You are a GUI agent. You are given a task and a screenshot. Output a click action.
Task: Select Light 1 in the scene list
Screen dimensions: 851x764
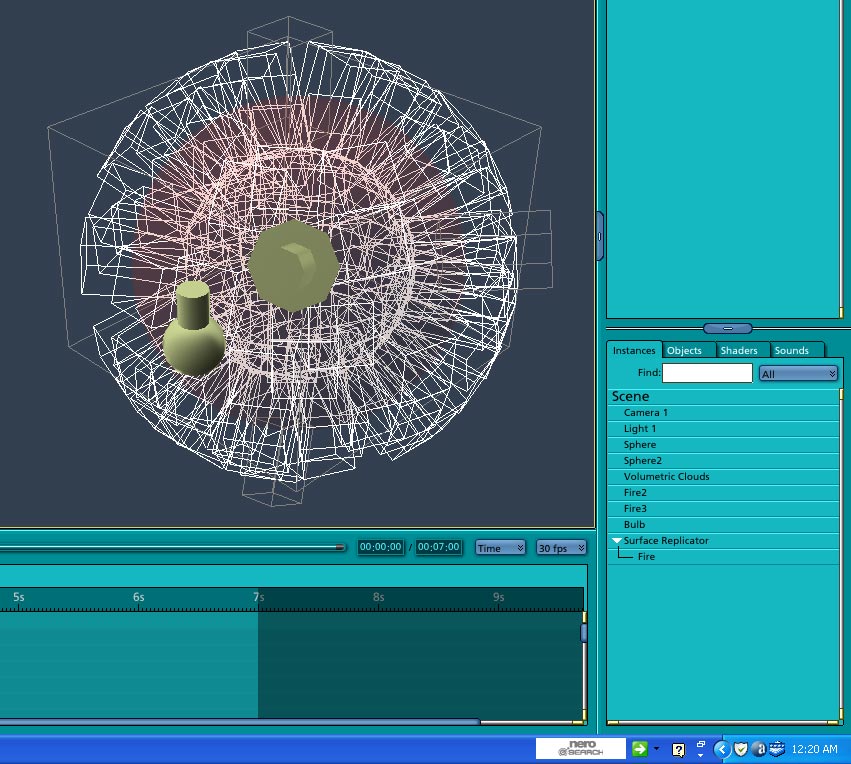pyautogui.click(x=723, y=429)
